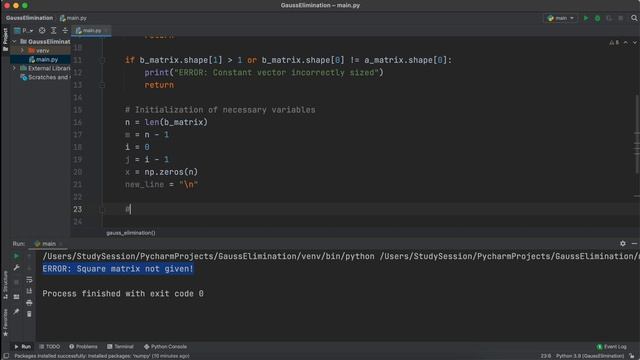Restore layout icon in the Run panel
Screen dimensions: 640x360
coord(16,297)
